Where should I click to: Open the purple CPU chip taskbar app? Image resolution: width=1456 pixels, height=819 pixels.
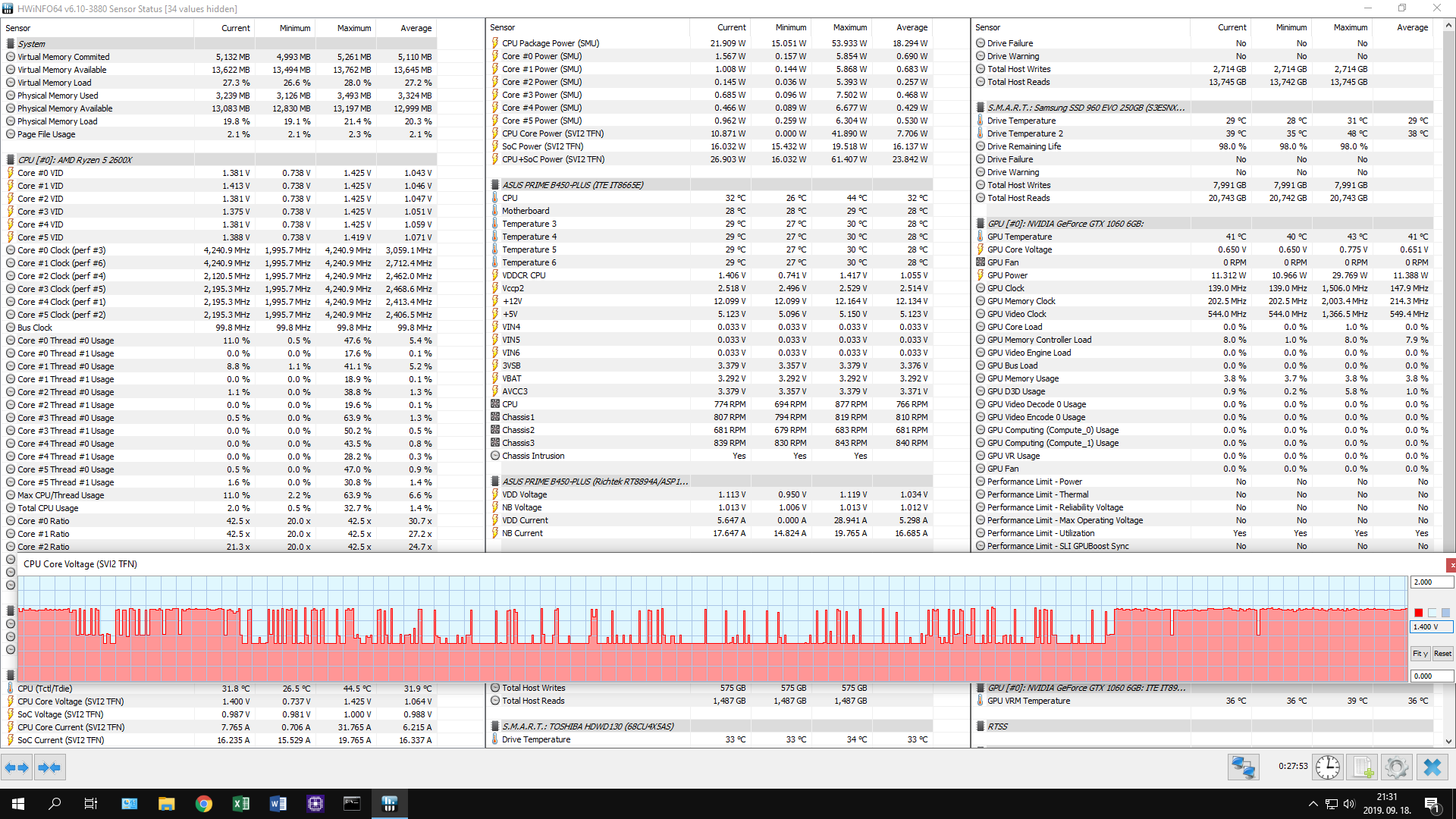(315, 804)
